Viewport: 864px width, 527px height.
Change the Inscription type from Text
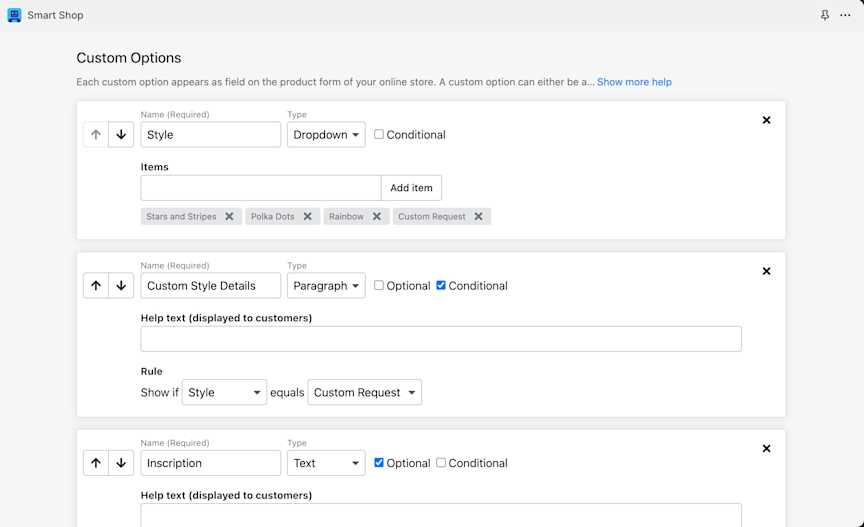[x=326, y=463]
